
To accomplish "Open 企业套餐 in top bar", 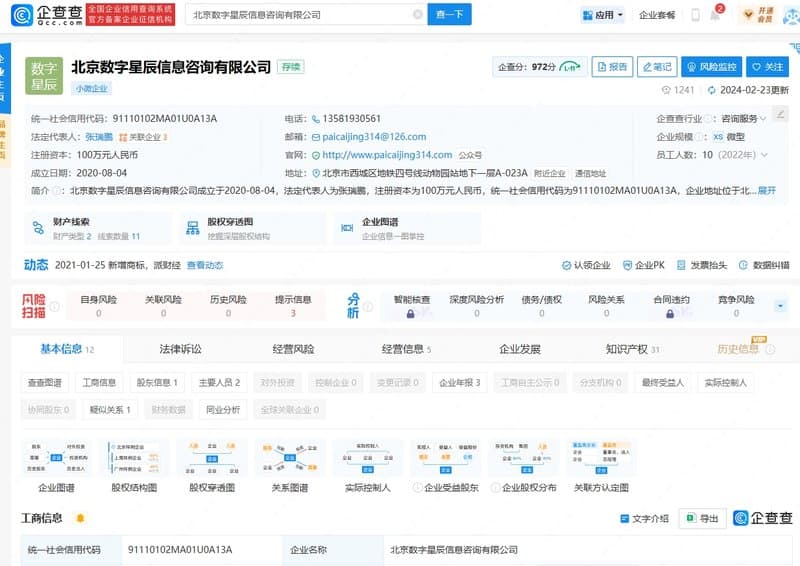I will point(657,15).
